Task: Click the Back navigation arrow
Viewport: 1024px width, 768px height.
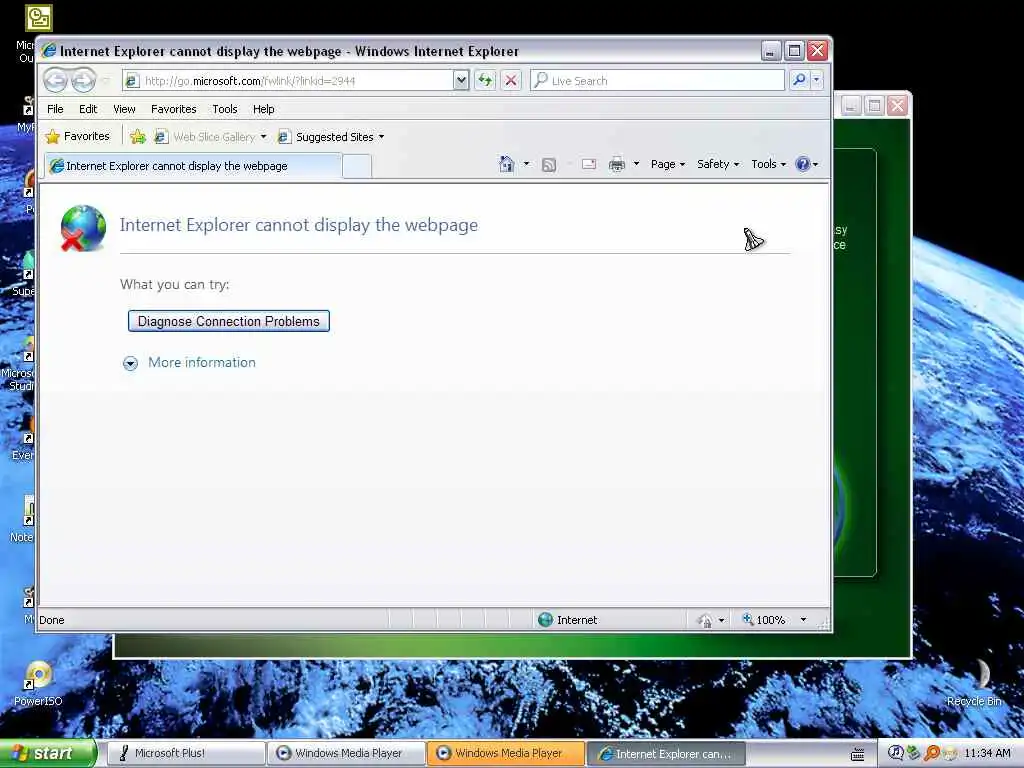Action: click(56, 80)
